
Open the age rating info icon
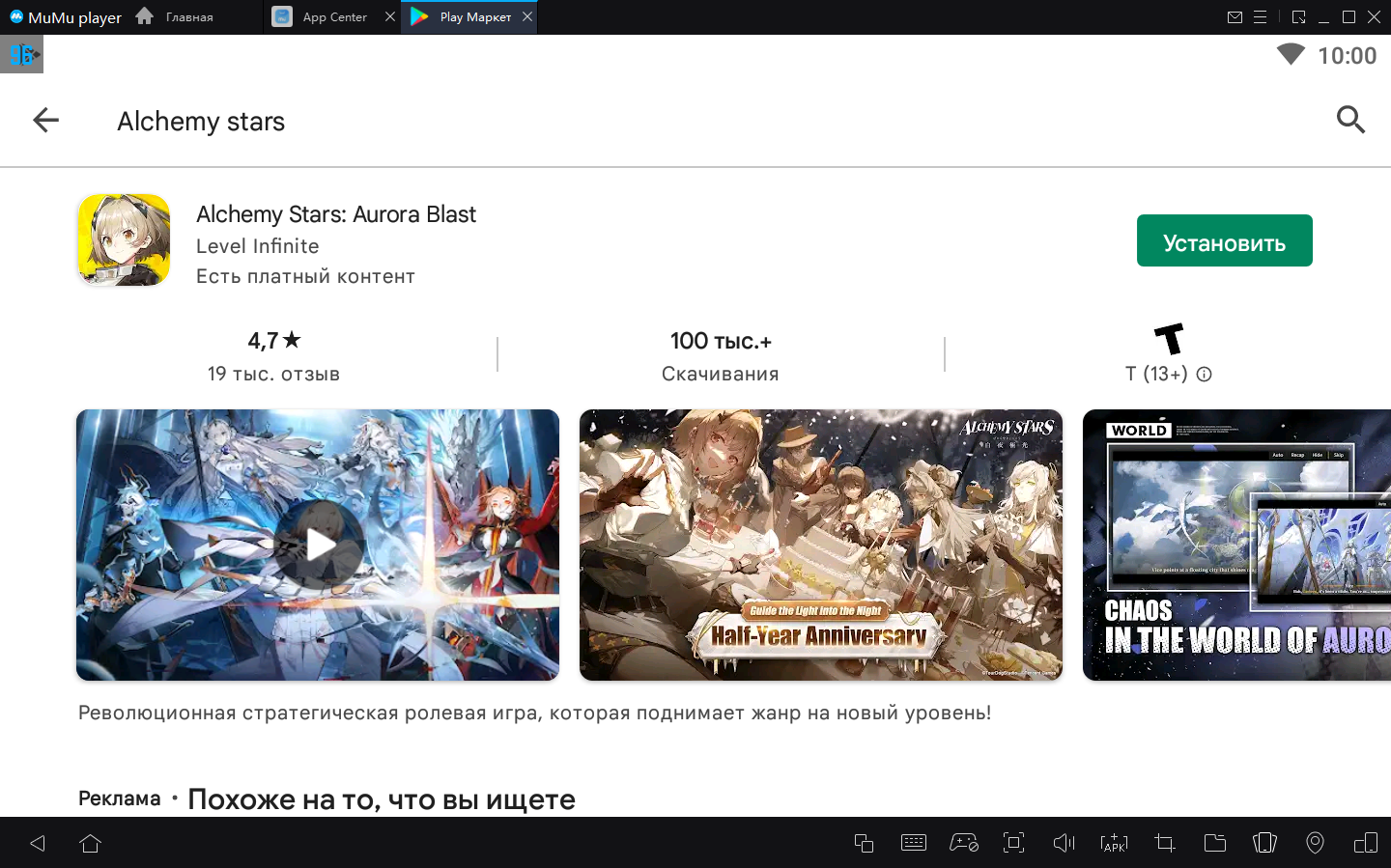[x=1204, y=375]
